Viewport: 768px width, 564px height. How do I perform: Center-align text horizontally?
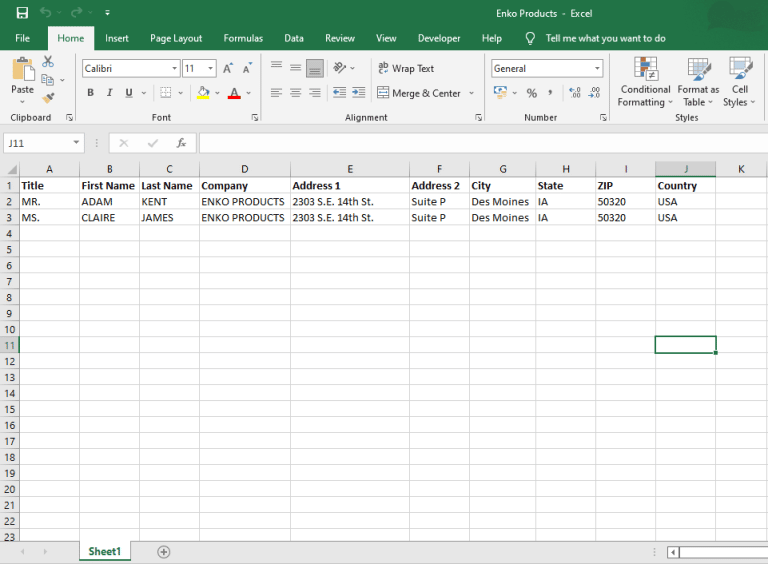coord(295,93)
